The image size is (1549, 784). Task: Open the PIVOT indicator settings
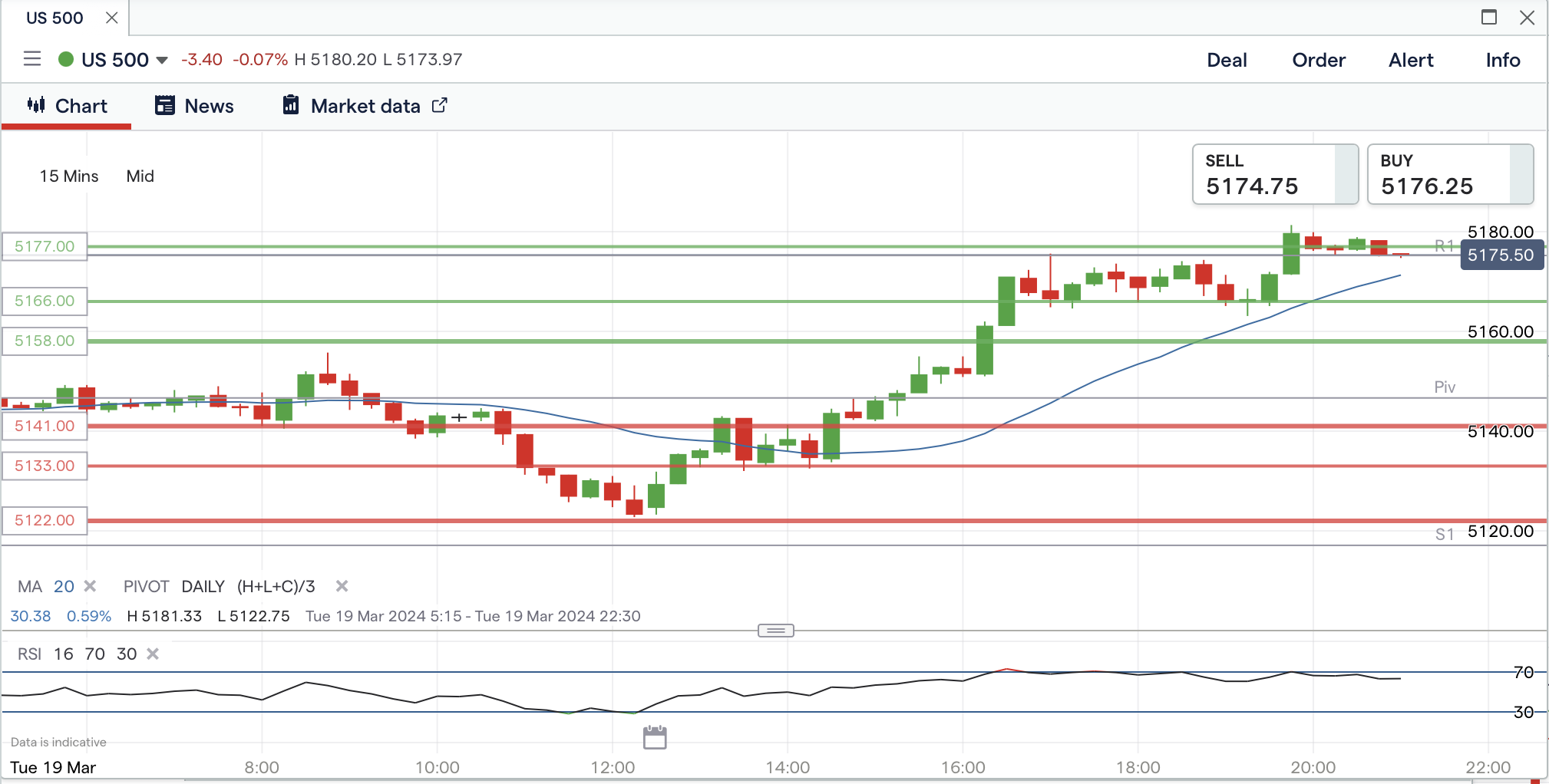point(146,587)
